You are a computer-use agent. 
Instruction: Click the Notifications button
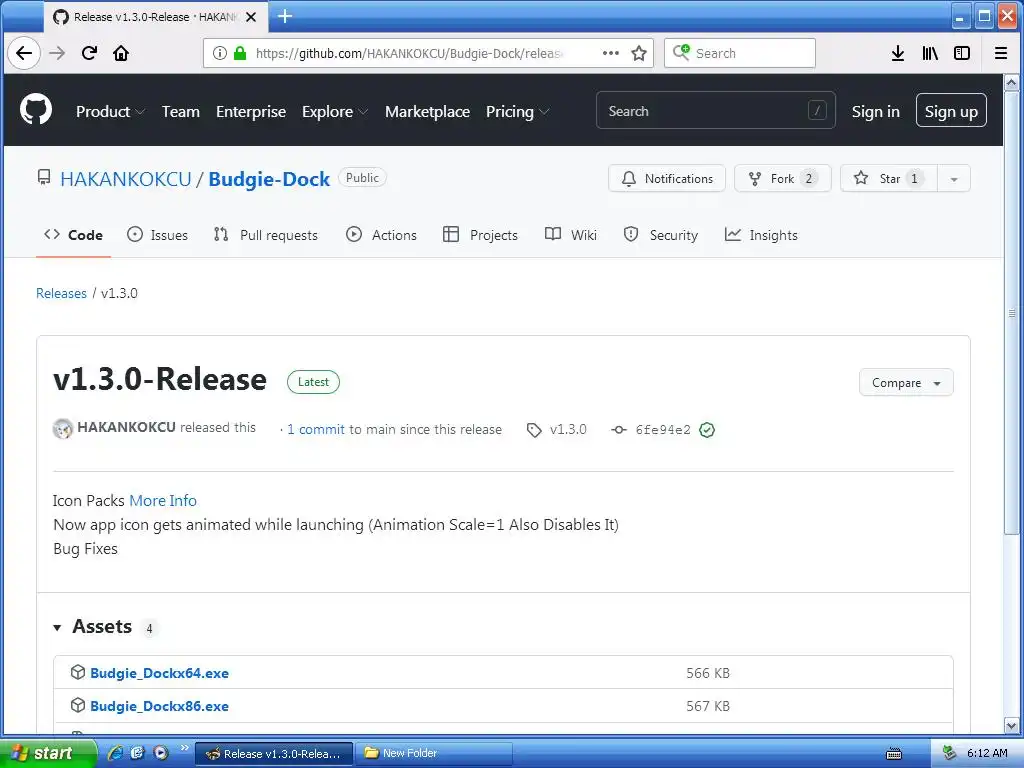coord(666,179)
